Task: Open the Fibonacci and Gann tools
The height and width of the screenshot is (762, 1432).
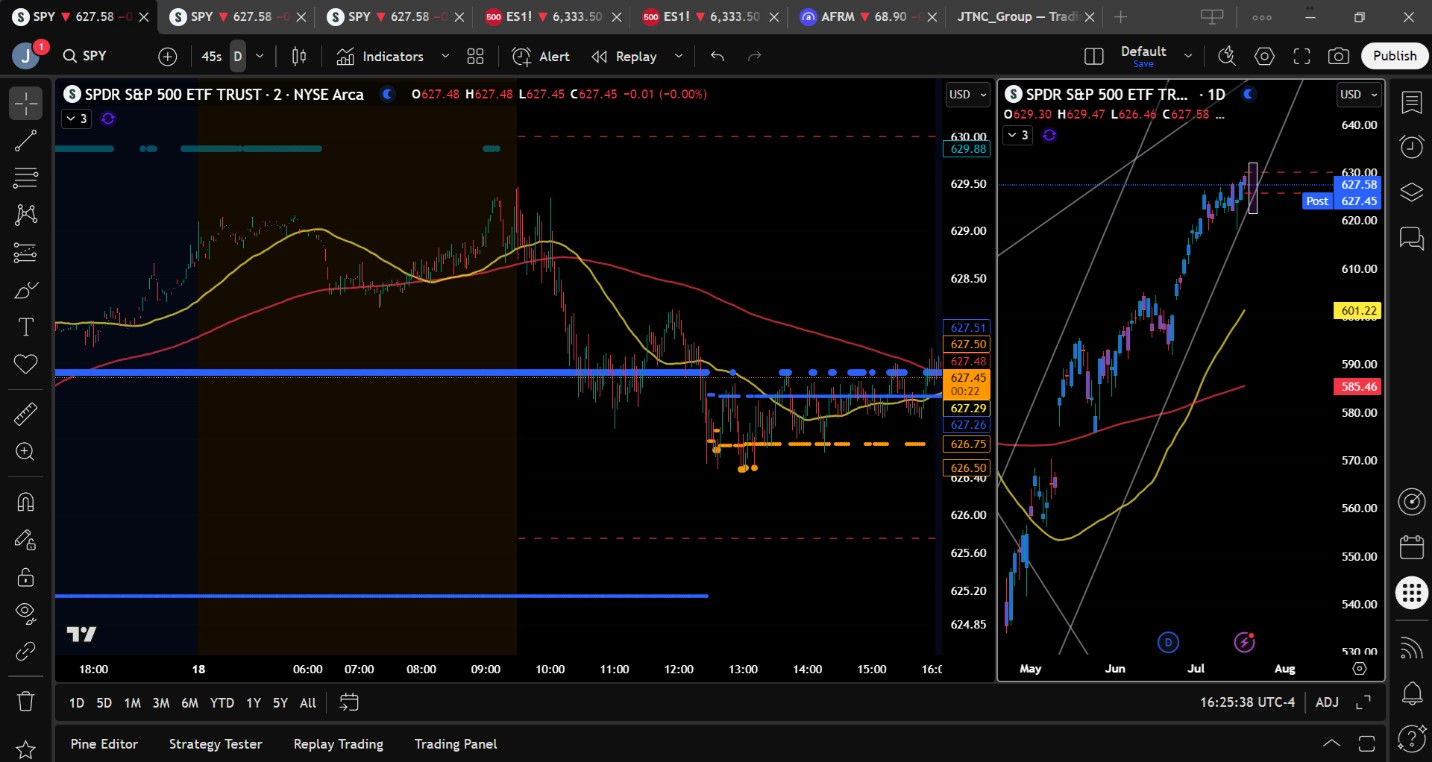Action: click(x=26, y=178)
